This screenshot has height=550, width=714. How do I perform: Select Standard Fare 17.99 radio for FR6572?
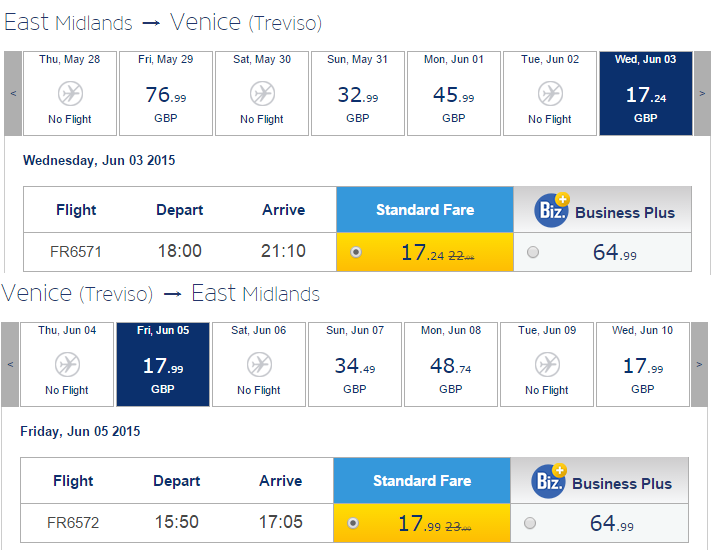click(353, 523)
